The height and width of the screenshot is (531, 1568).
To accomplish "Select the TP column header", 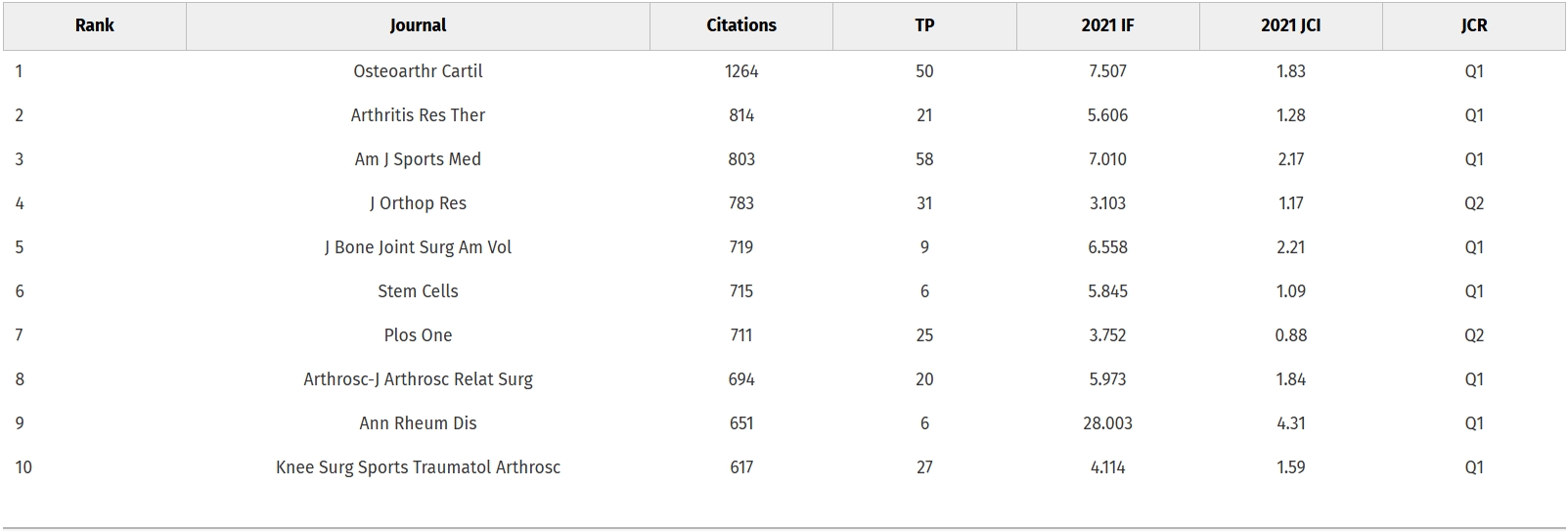I will coord(924,25).
